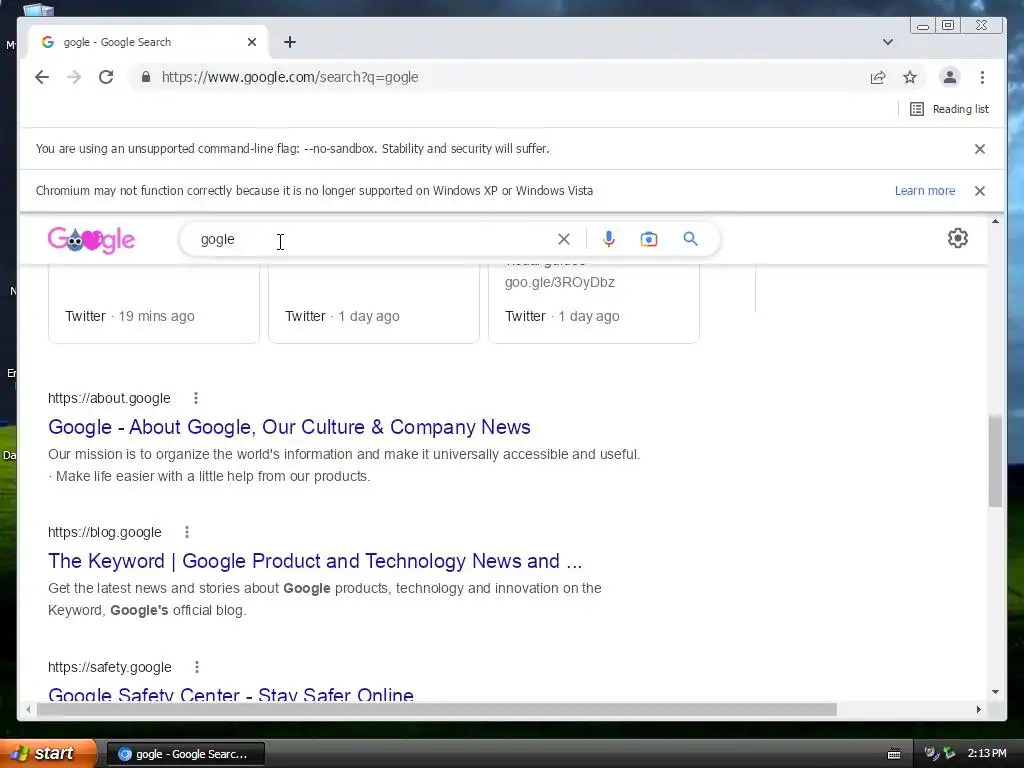This screenshot has height=768, width=1024.
Task: Open the on-screen keyboard tray icon
Action: pos(894,754)
